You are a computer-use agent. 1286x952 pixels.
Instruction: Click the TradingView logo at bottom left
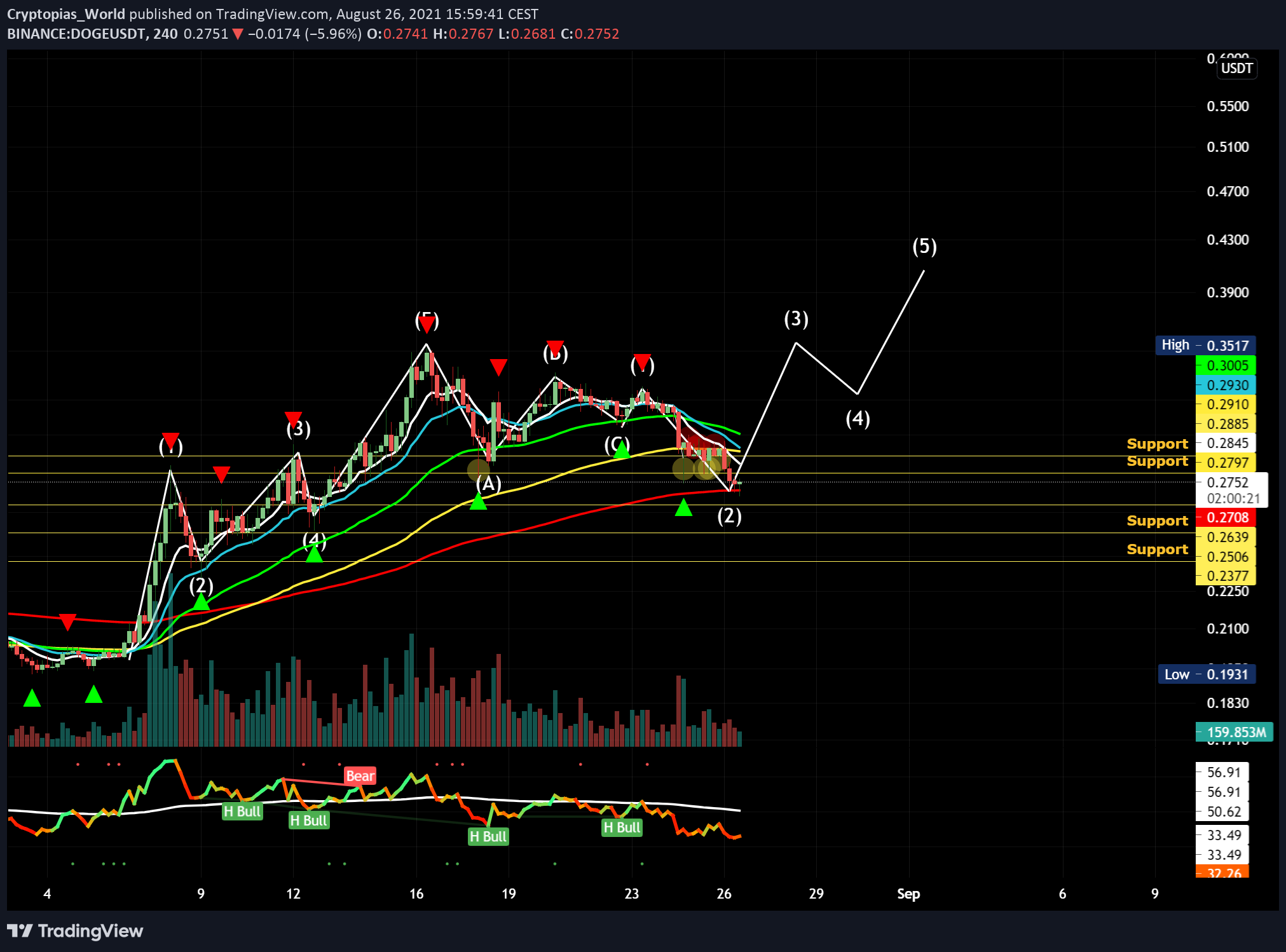75,931
